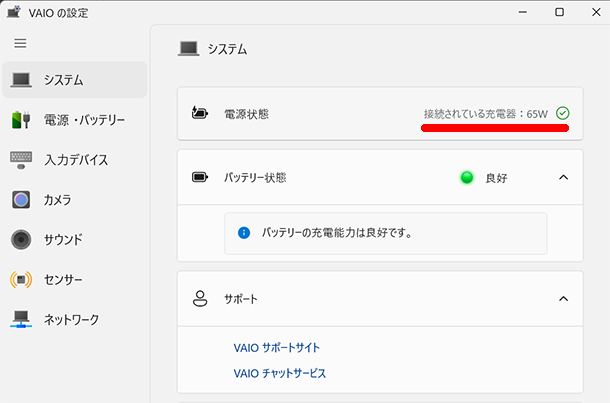Click the laptop icon in the システム page header
This screenshot has height=403, width=610.
click(x=189, y=49)
